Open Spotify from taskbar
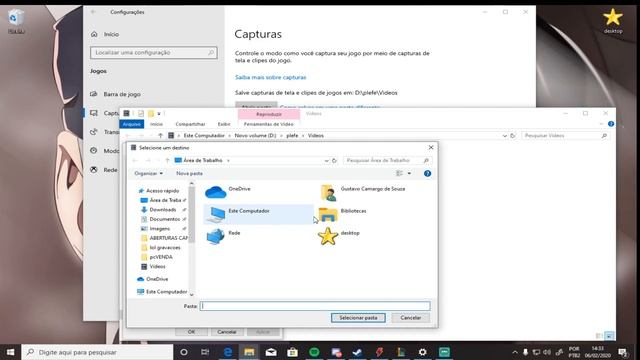The height and width of the screenshot is (360, 640). point(314,352)
